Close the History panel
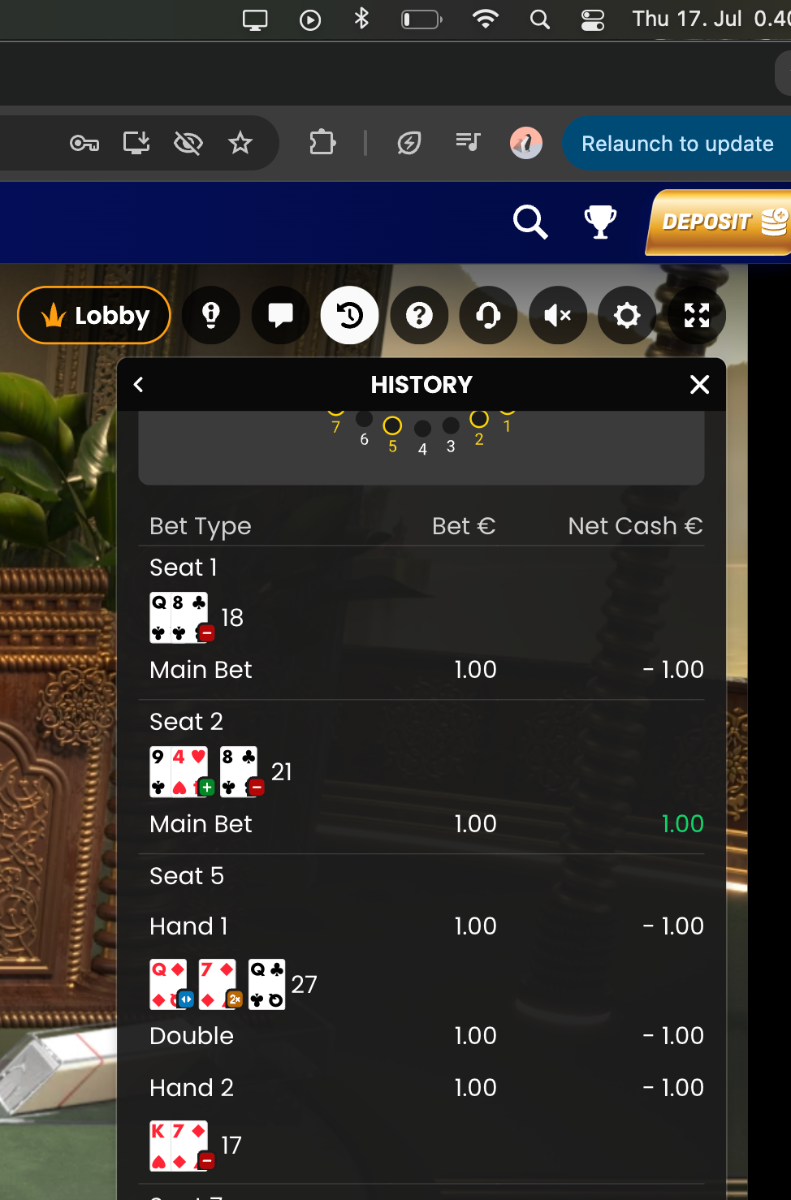The width and height of the screenshot is (791, 1200). click(700, 385)
